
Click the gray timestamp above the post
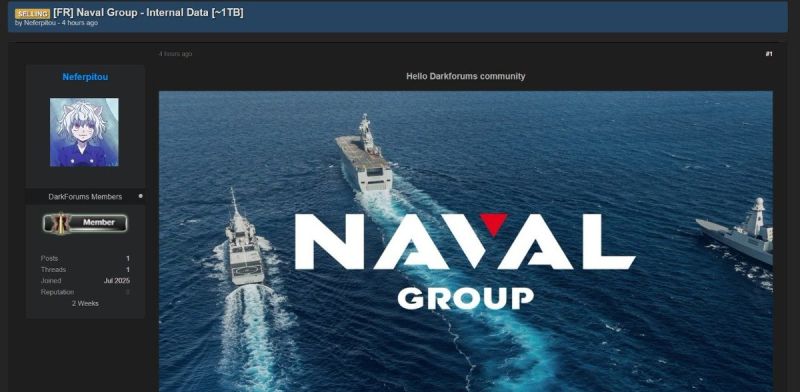click(176, 54)
